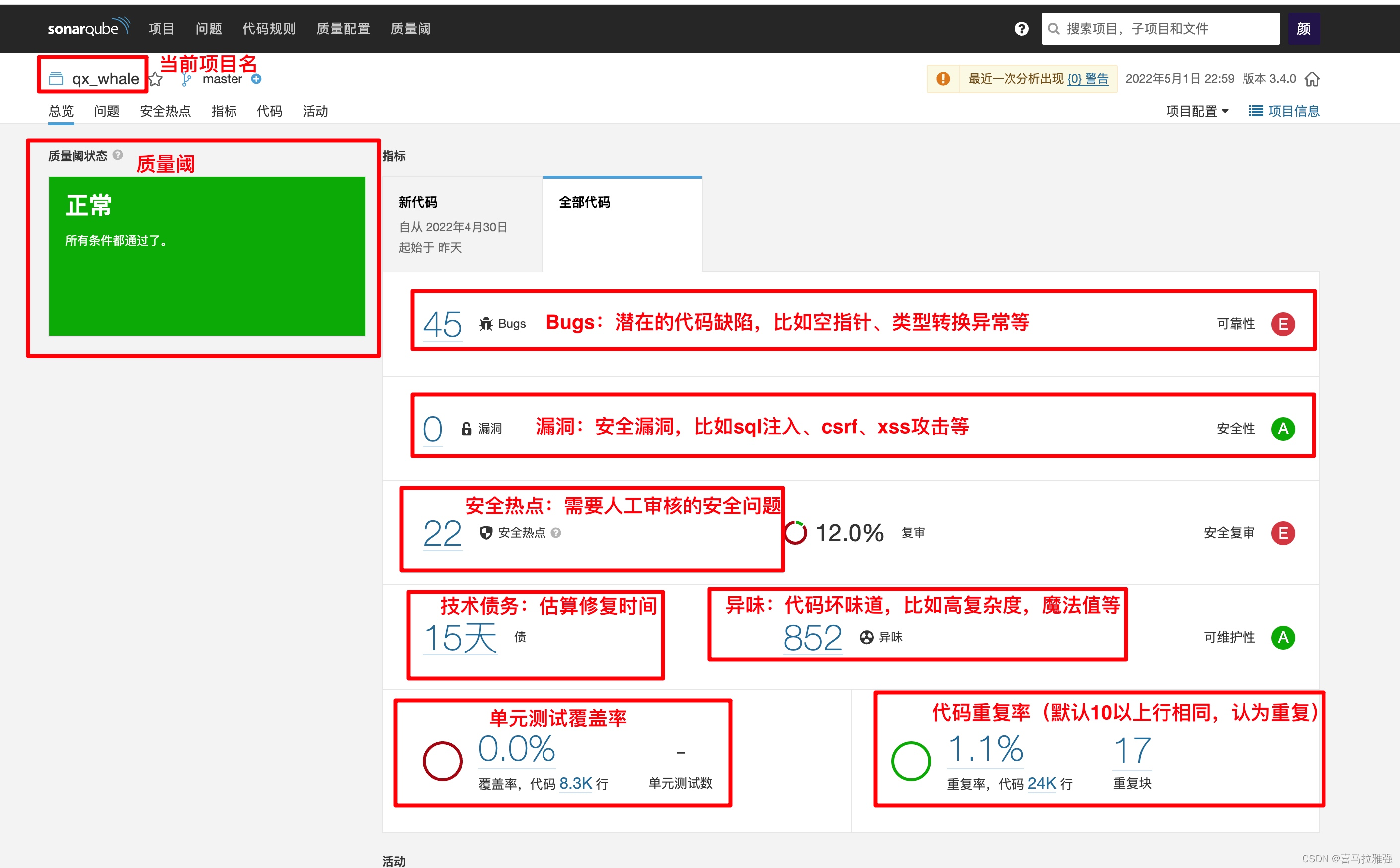
Task: Open the user avatar 颜
Action: (x=1303, y=29)
